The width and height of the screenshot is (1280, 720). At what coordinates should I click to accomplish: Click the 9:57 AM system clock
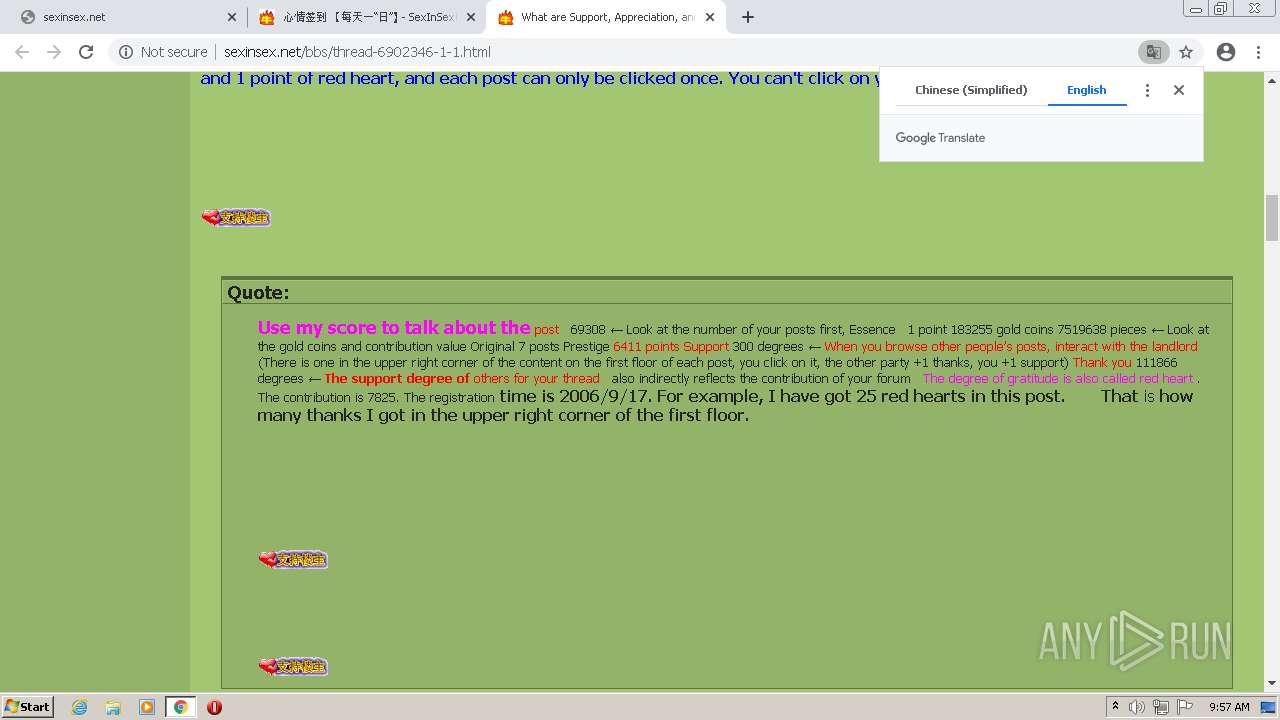point(1229,707)
